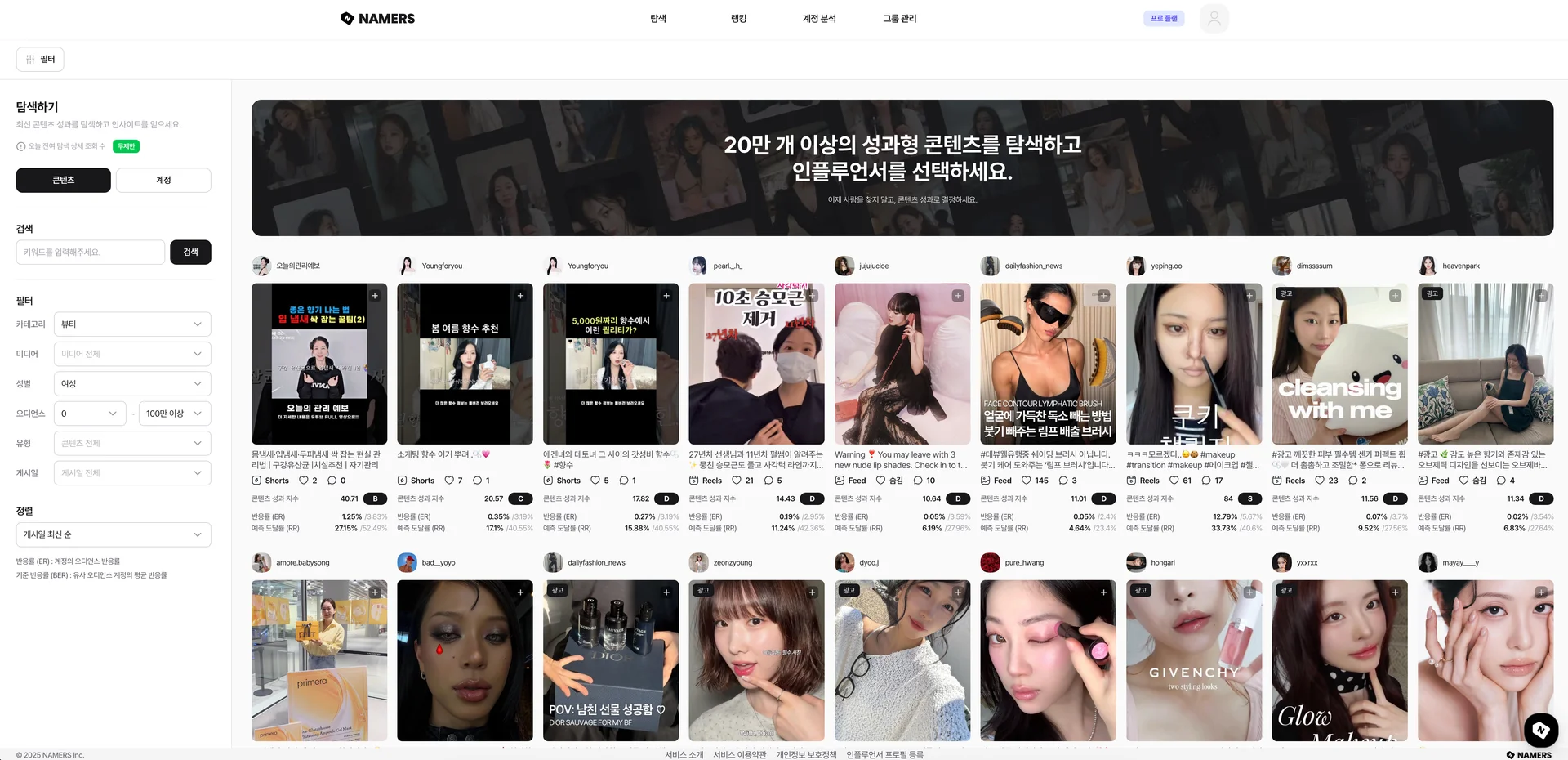Open the floating NAMERS chat widget icon
This screenshot has height=760, width=1568.
(x=1541, y=730)
